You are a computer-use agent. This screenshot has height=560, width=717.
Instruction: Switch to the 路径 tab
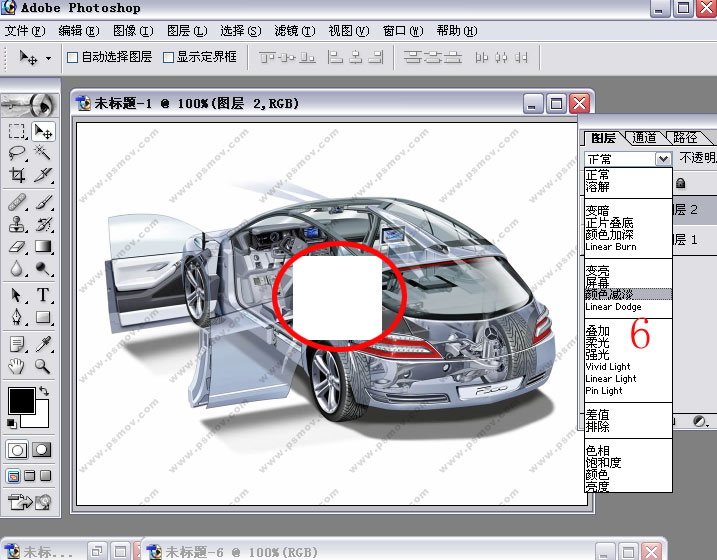[x=685, y=138]
